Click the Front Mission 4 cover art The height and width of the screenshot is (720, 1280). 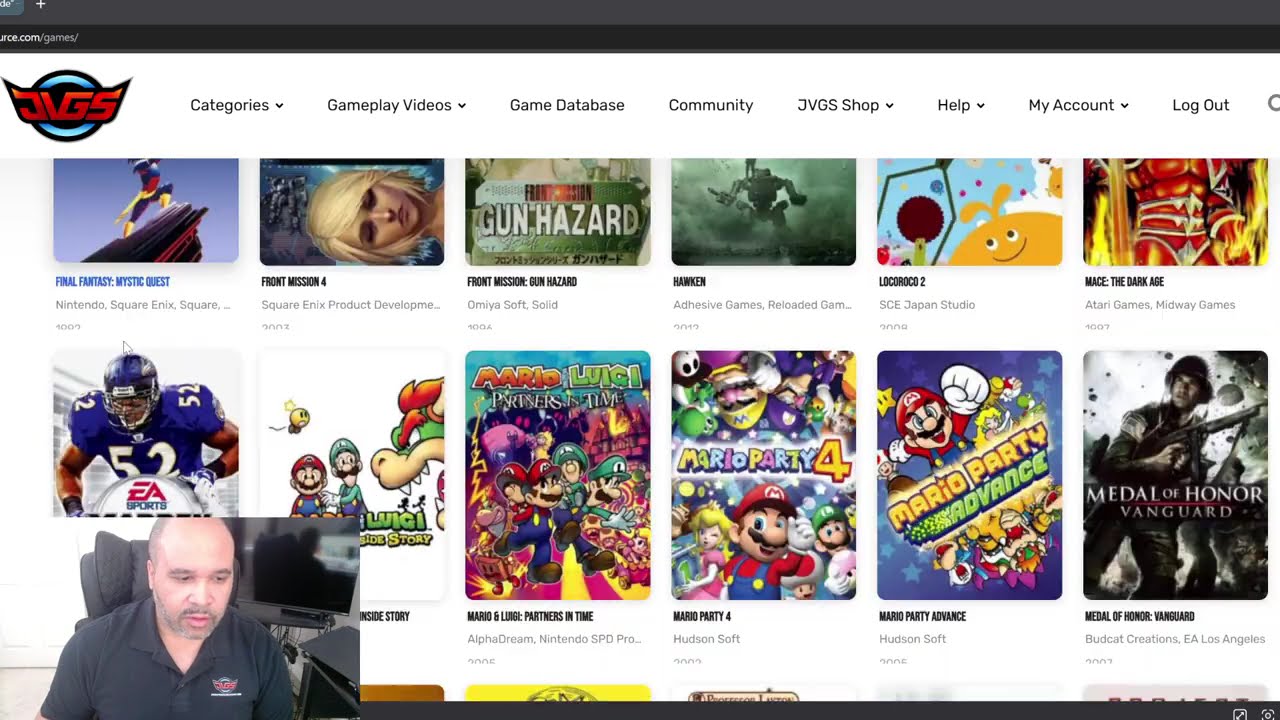(352, 211)
